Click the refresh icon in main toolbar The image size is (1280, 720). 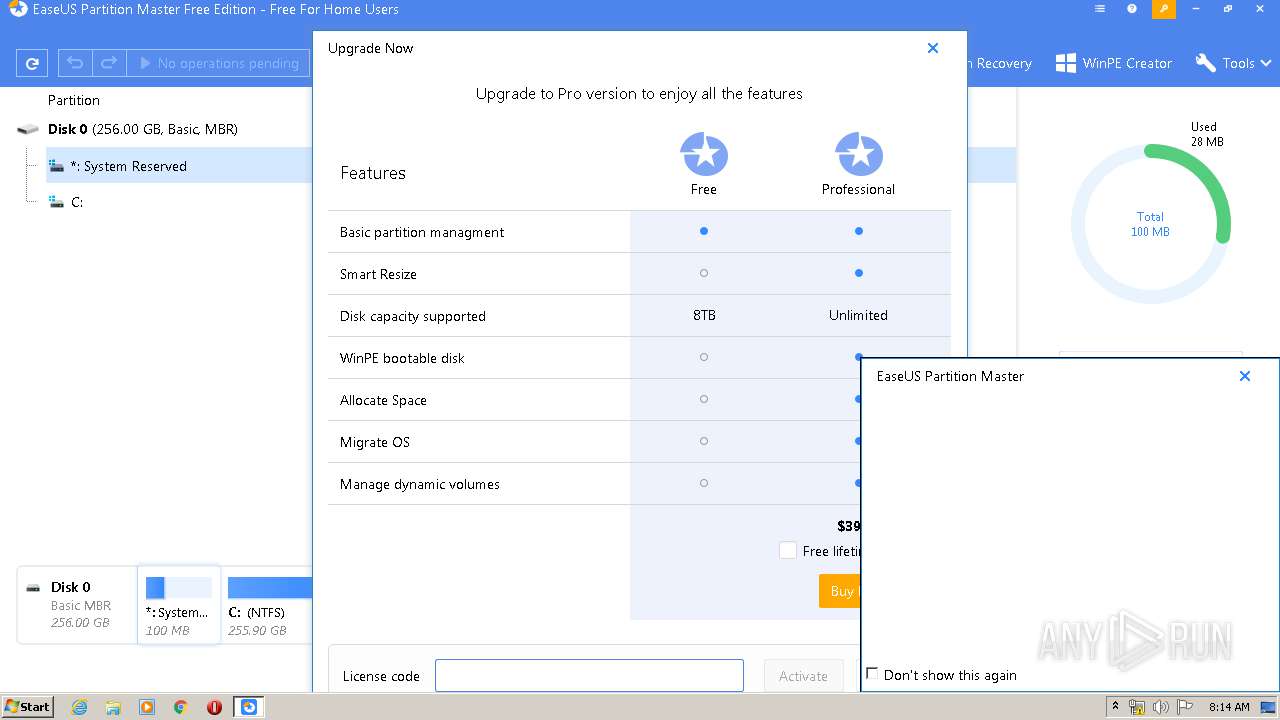point(32,63)
